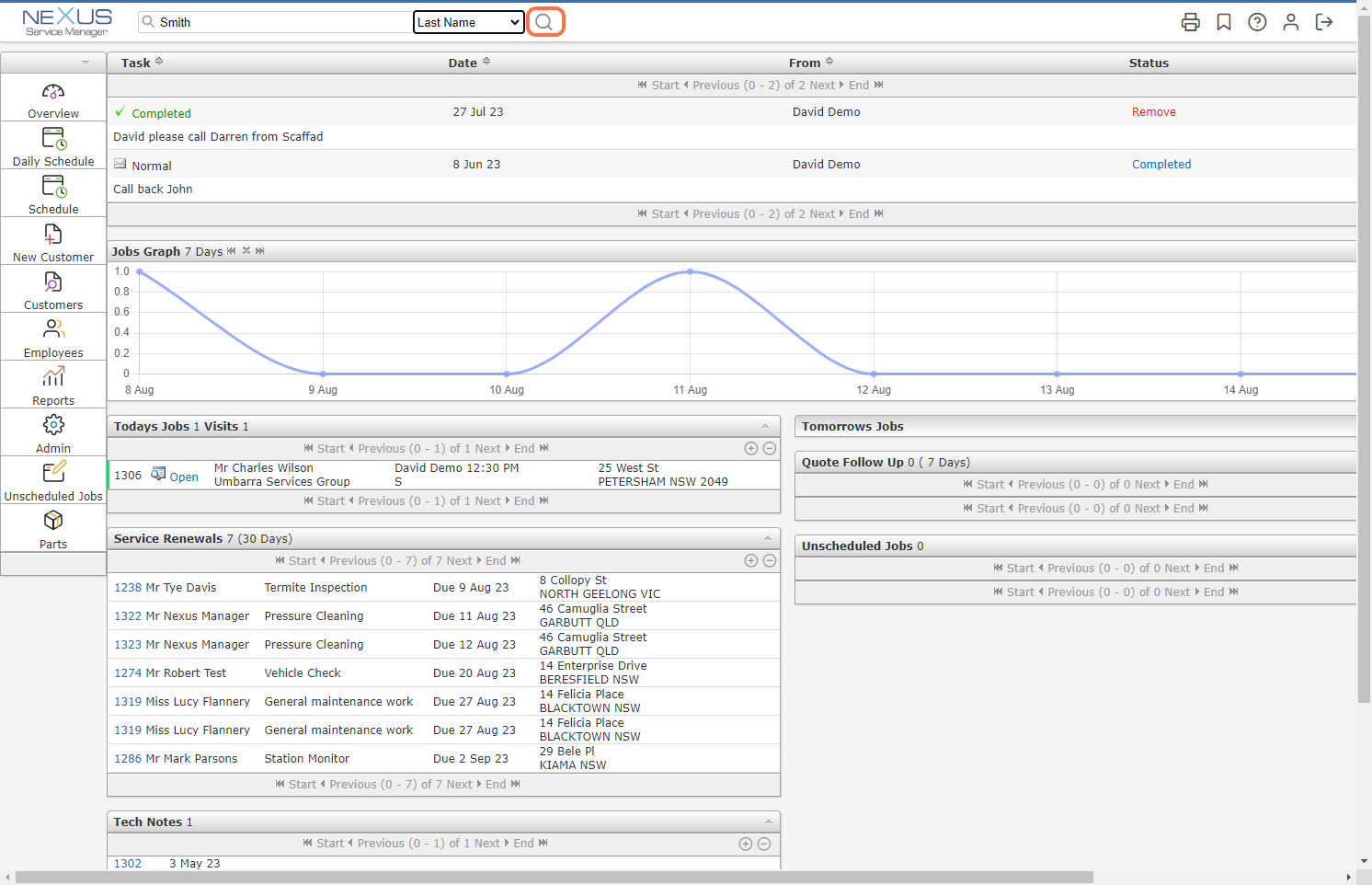Select Unscheduled Jobs in the navigation menu
The image size is (1372, 885).
point(52,479)
